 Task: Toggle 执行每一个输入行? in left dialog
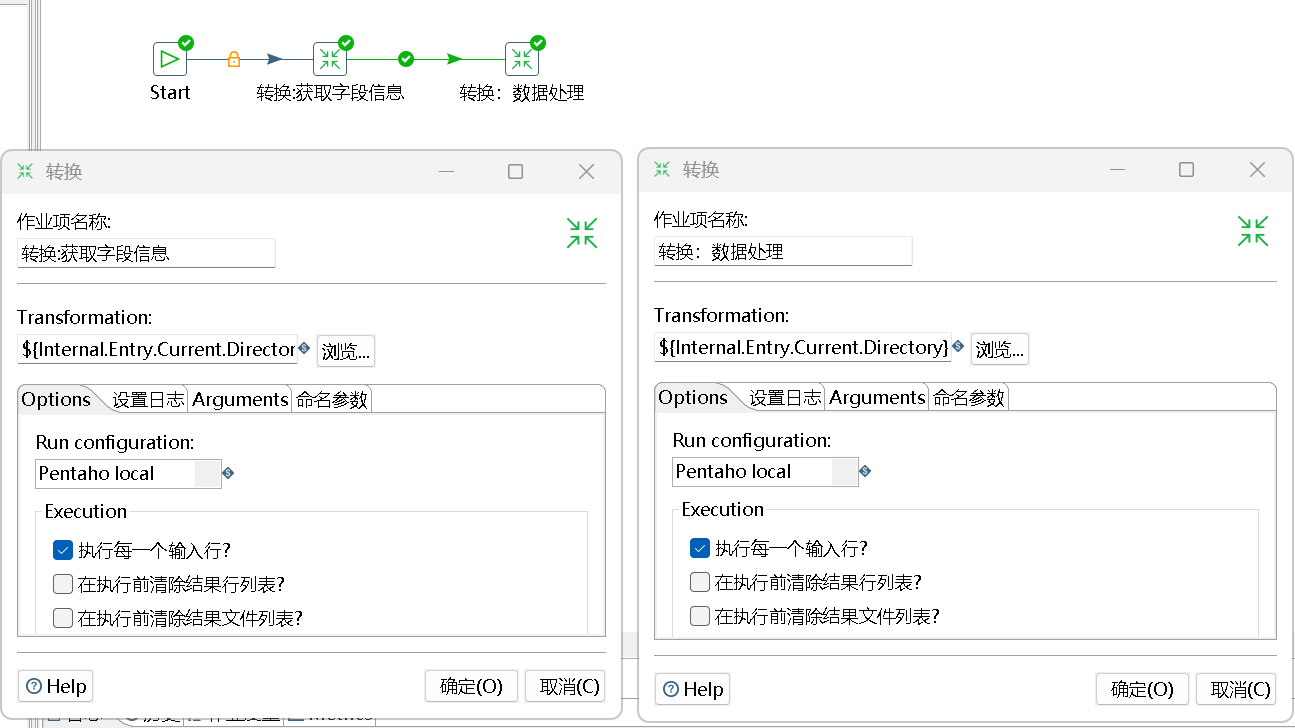[63, 550]
